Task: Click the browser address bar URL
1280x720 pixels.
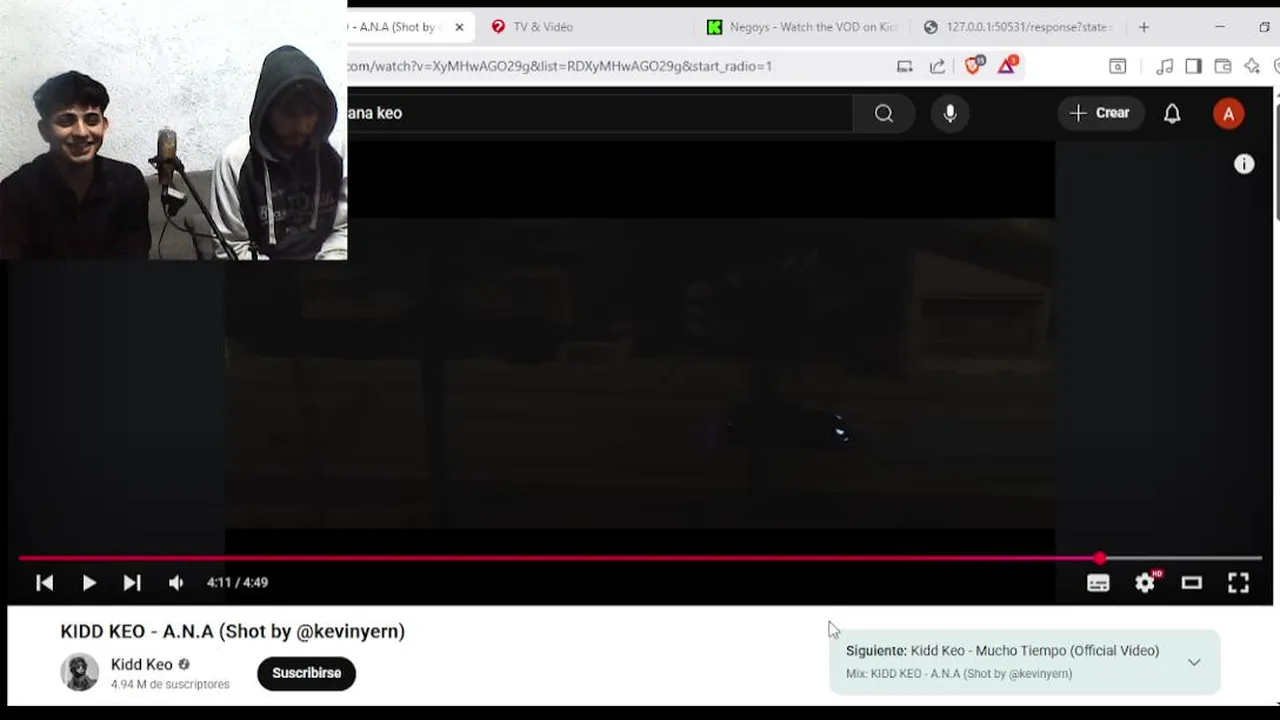Action: [x=560, y=66]
